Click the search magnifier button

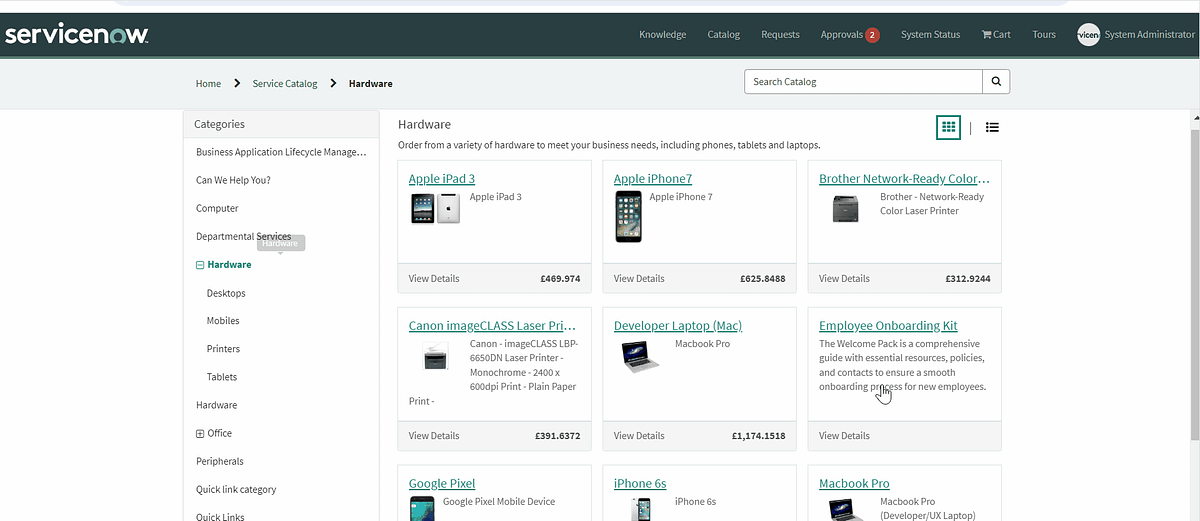point(996,82)
